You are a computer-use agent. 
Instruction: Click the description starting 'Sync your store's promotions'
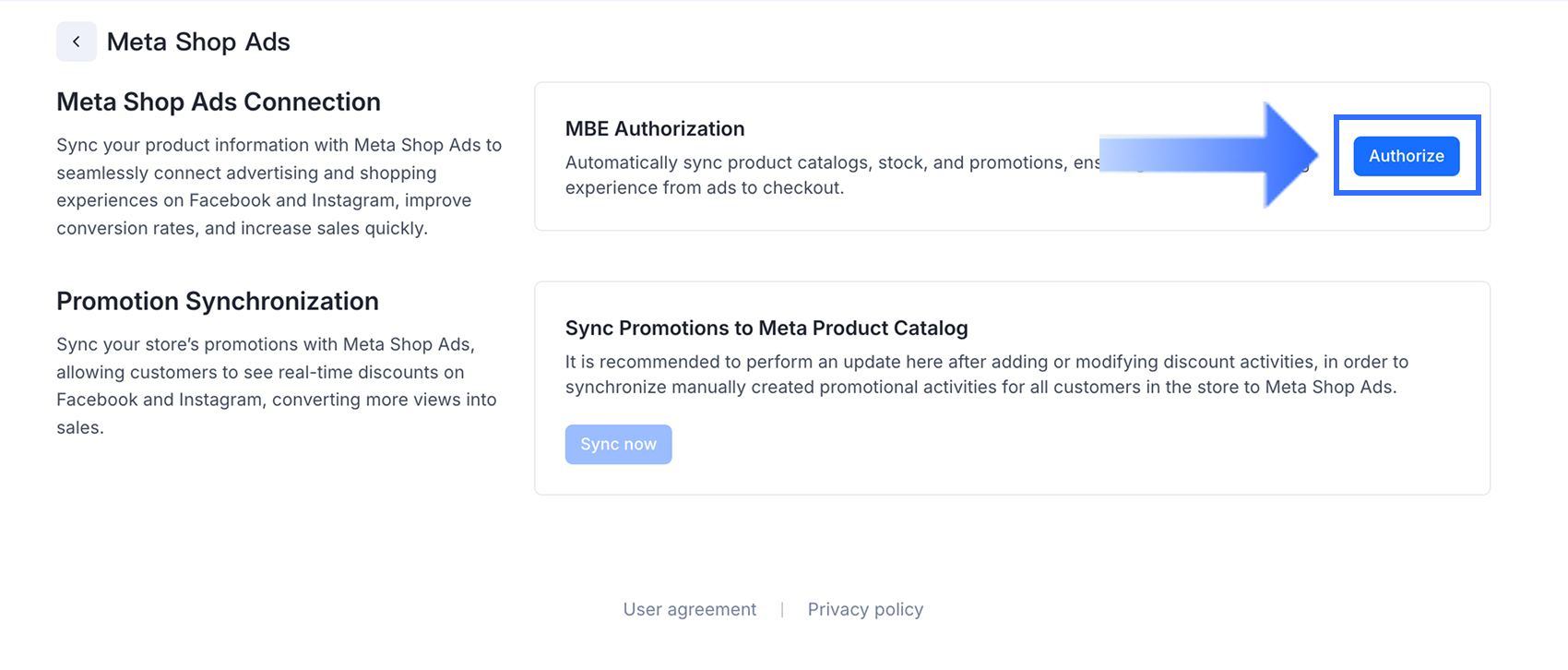(277, 386)
